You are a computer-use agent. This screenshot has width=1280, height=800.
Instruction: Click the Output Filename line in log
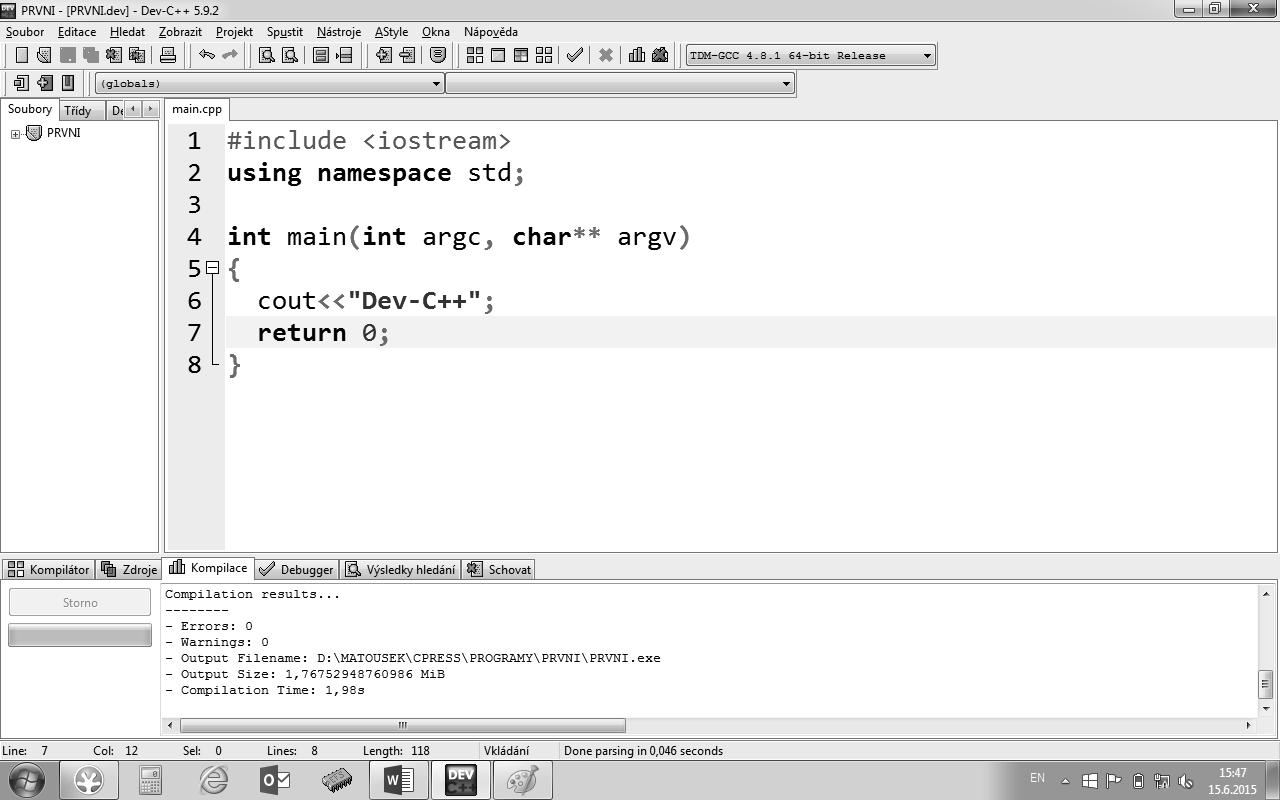(413, 658)
